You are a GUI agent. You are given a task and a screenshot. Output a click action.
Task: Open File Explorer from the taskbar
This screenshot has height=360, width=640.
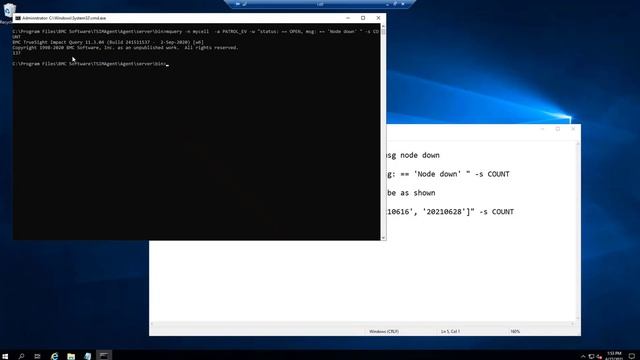tap(71, 356)
